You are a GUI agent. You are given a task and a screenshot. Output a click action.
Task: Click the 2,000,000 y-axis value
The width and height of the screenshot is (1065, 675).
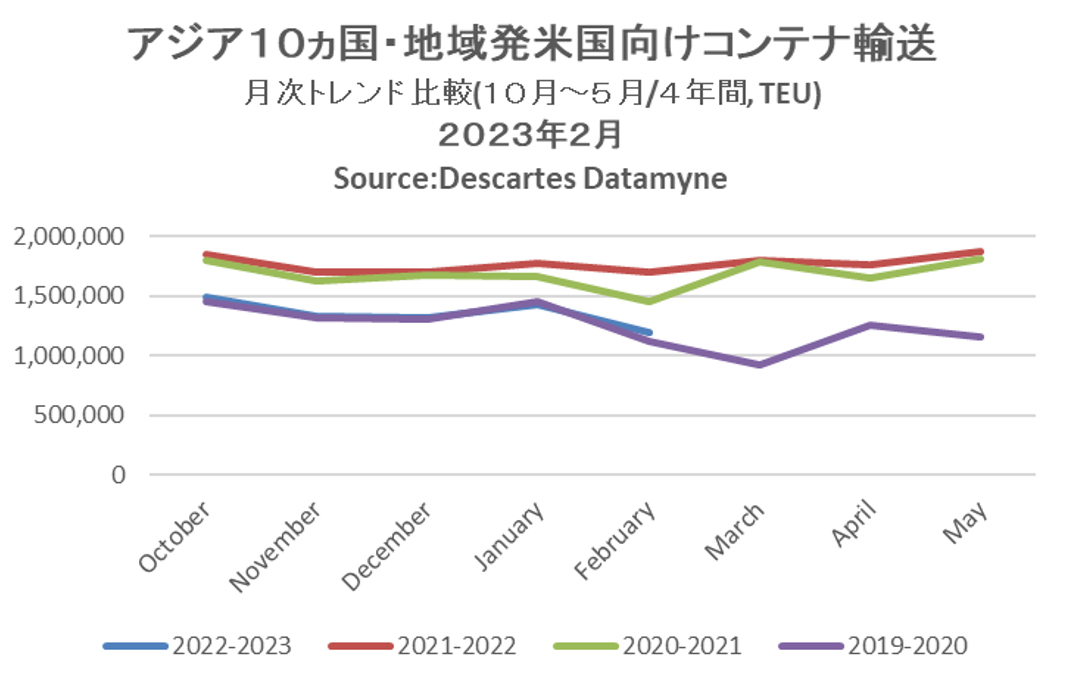click(x=70, y=237)
